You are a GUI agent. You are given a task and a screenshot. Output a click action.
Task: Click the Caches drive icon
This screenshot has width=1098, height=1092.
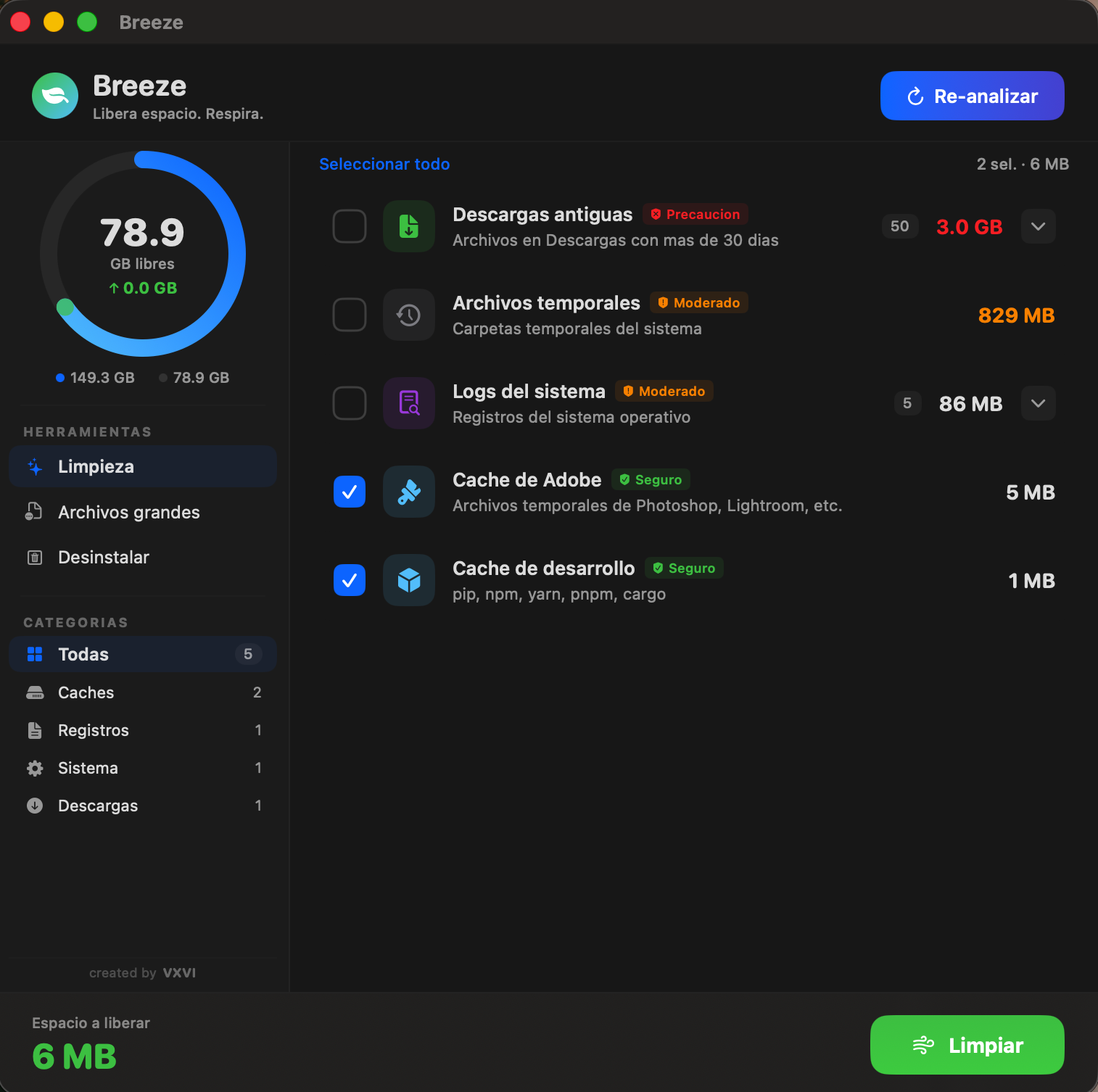pos(35,692)
